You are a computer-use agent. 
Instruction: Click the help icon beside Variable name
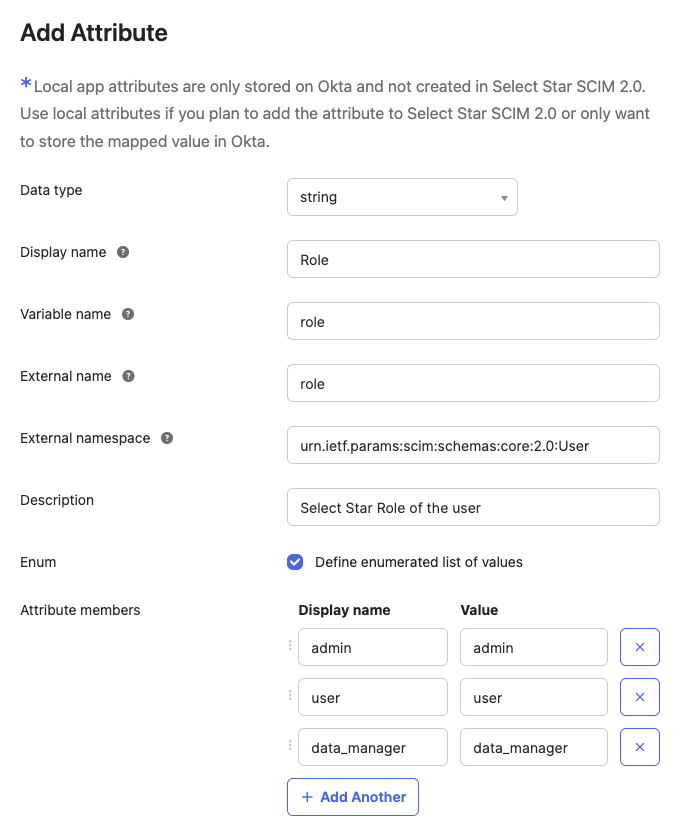point(128,314)
